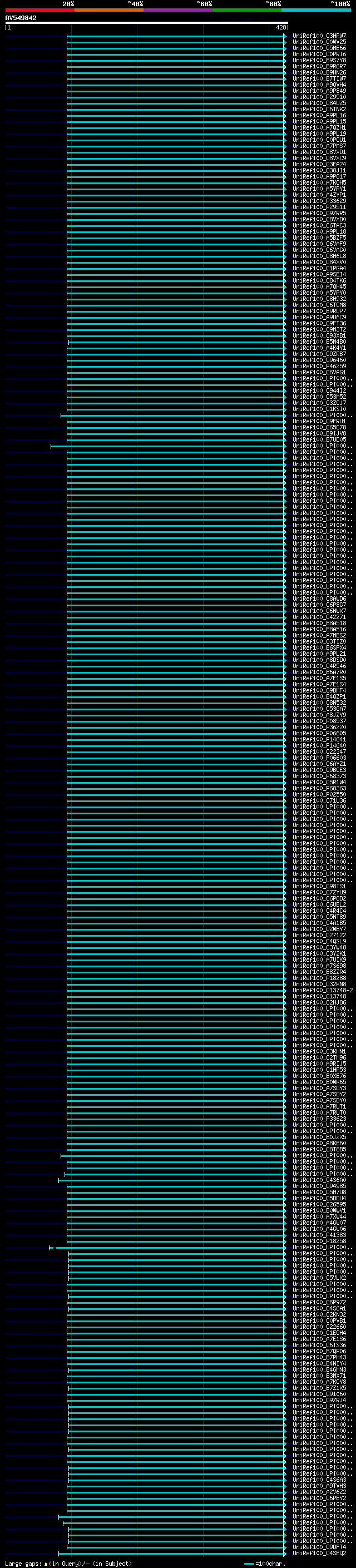The height and width of the screenshot is (1568, 356).
Task: Click the UniRef100_Q71U36 label
Action: [x=319, y=800]
